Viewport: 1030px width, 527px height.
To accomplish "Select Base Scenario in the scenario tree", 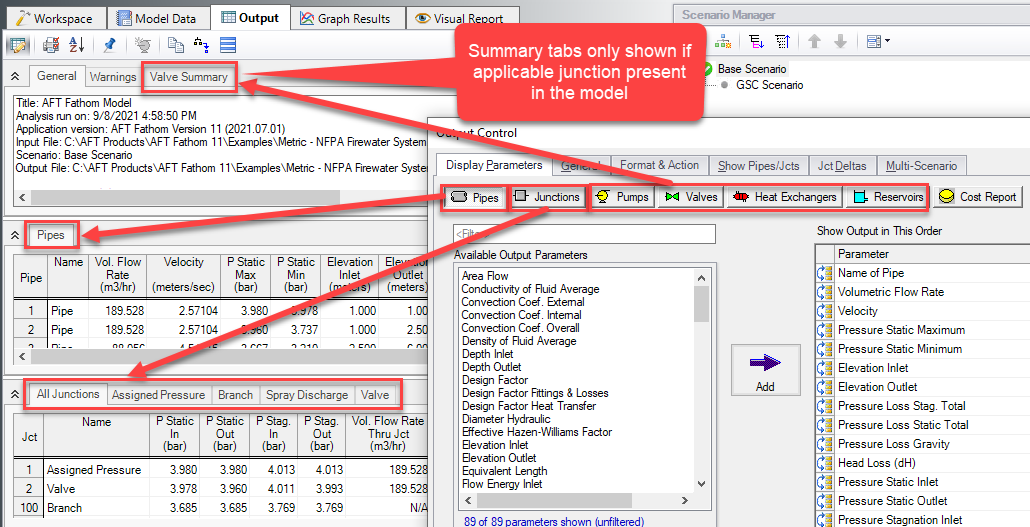I will pos(751,68).
